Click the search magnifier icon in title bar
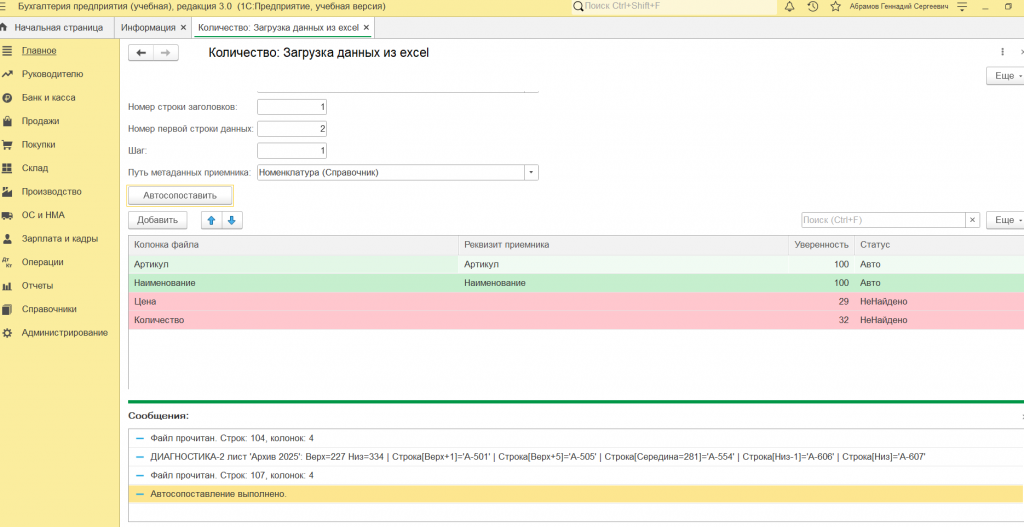This screenshot has width=1024, height=527. tap(578, 7)
